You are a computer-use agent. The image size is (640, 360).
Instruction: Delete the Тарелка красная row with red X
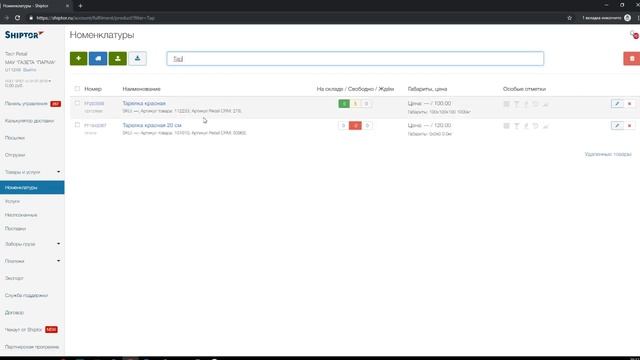[629, 104]
